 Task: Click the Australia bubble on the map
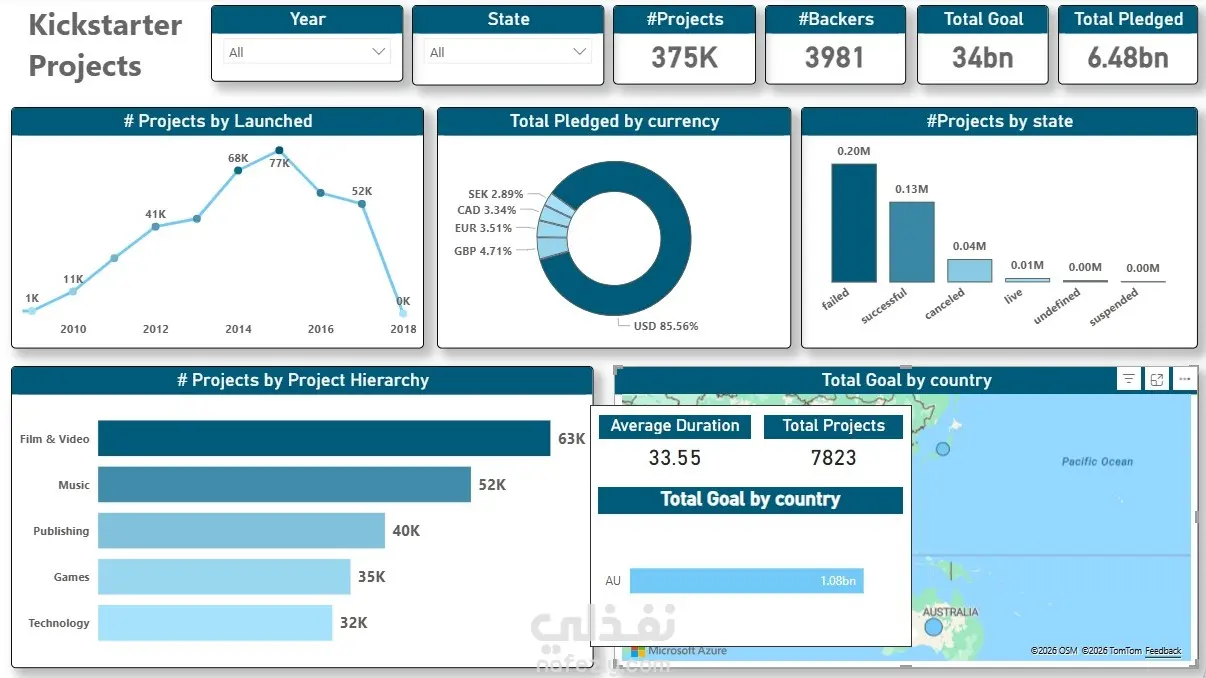click(x=934, y=627)
